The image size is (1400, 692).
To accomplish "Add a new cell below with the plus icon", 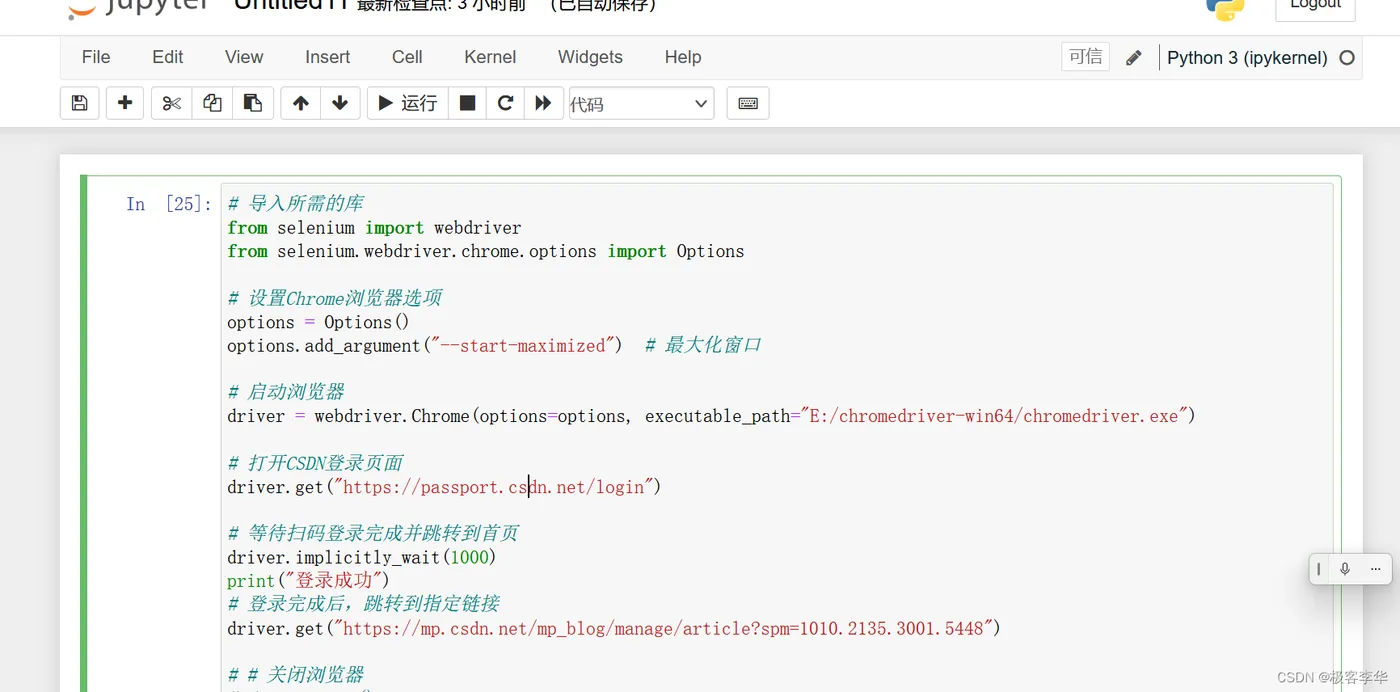I will tap(124, 103).
